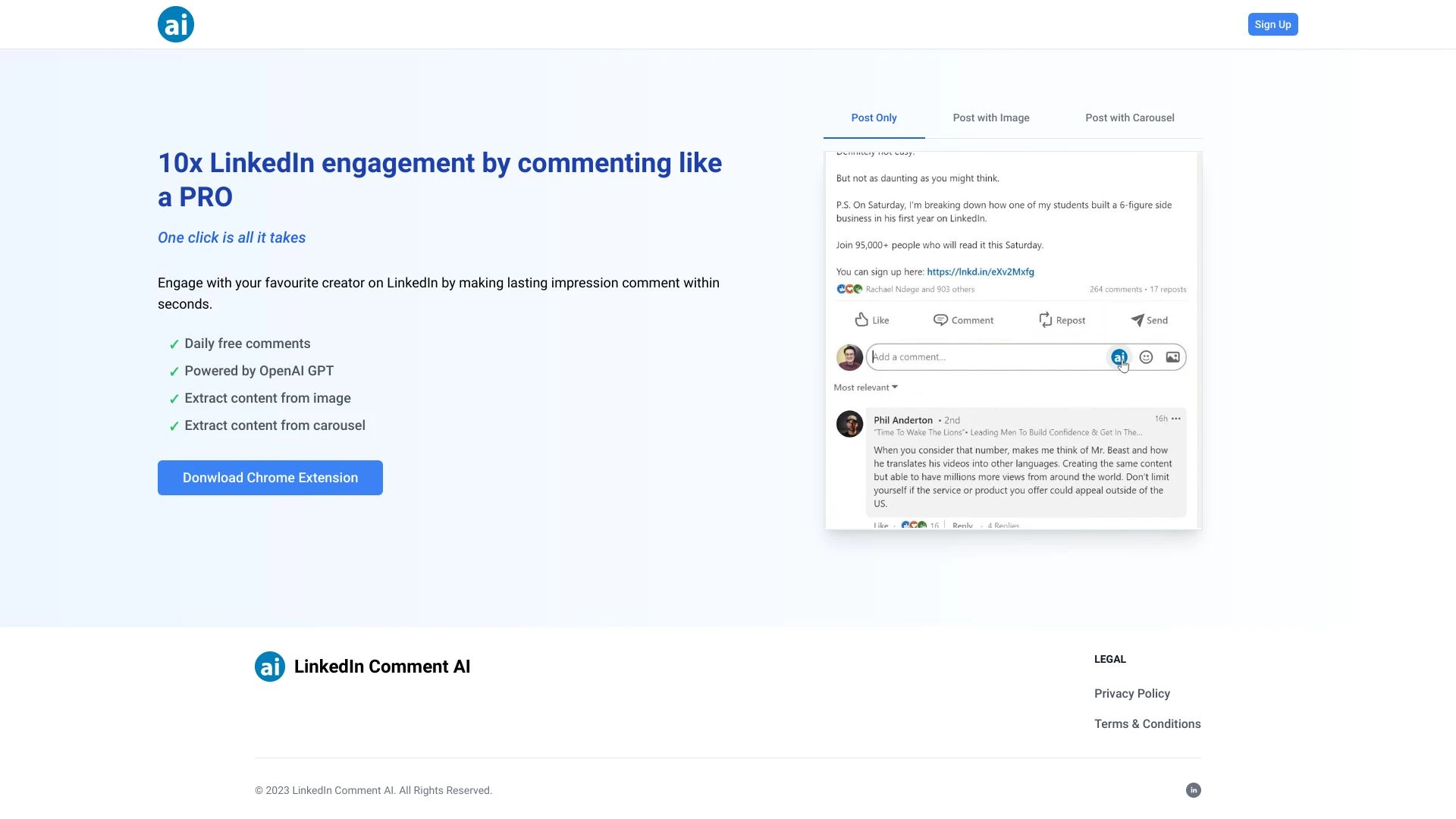1456x819 pixels.
Task: Expand the Most relevant sort dropdown
Action: [865, 387]
